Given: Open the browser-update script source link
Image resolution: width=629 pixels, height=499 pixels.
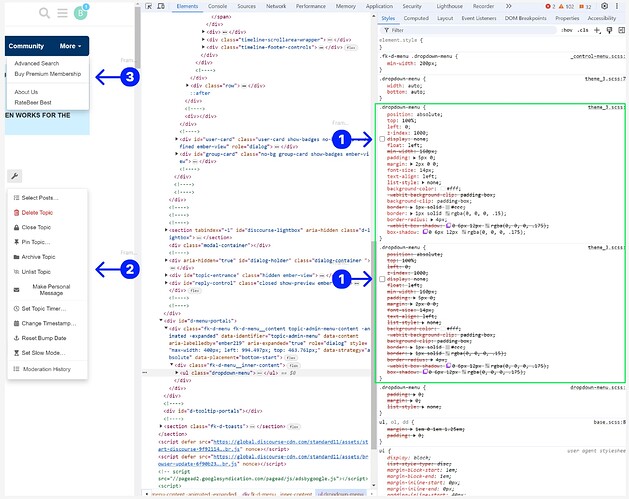Looking at the screenshot, I should click(x=263, y=460).
